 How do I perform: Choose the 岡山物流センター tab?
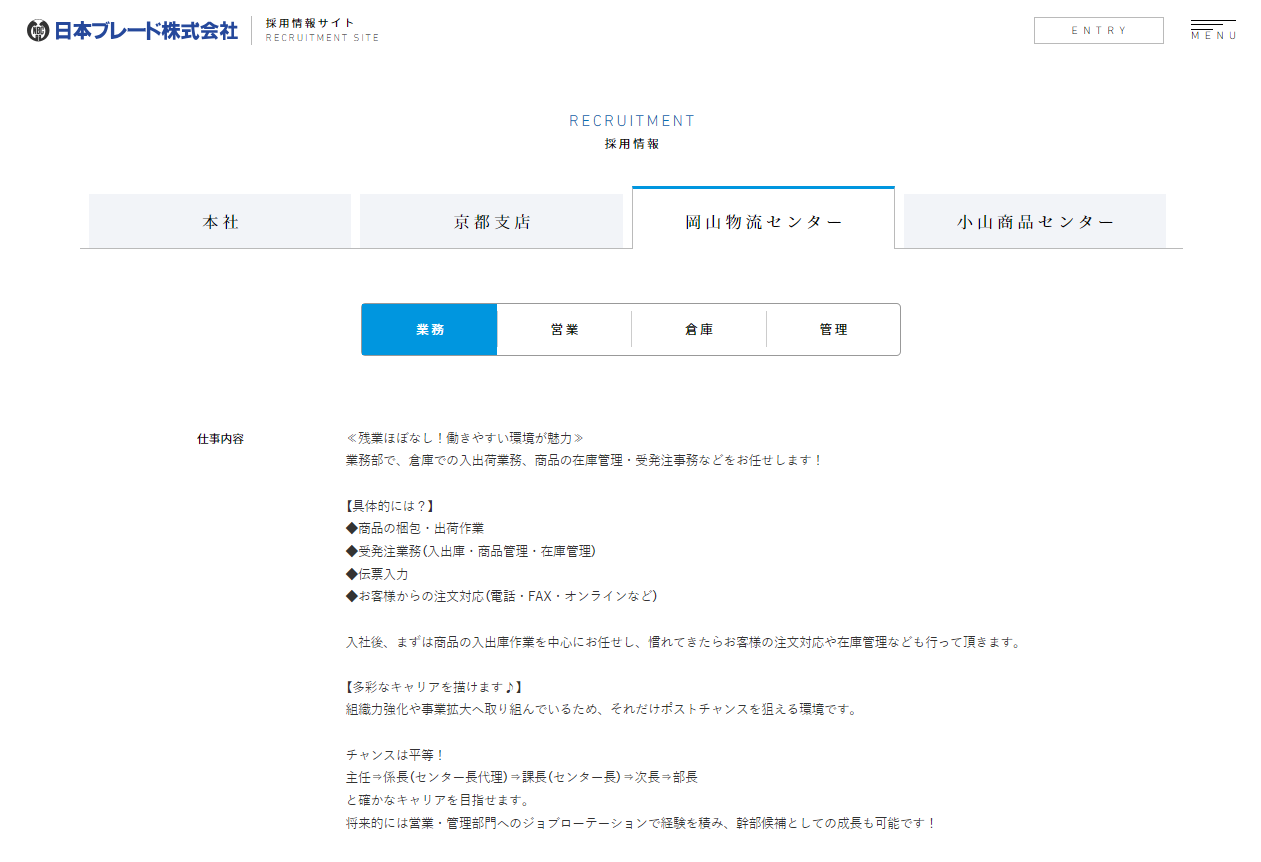[x=763, y=221]
